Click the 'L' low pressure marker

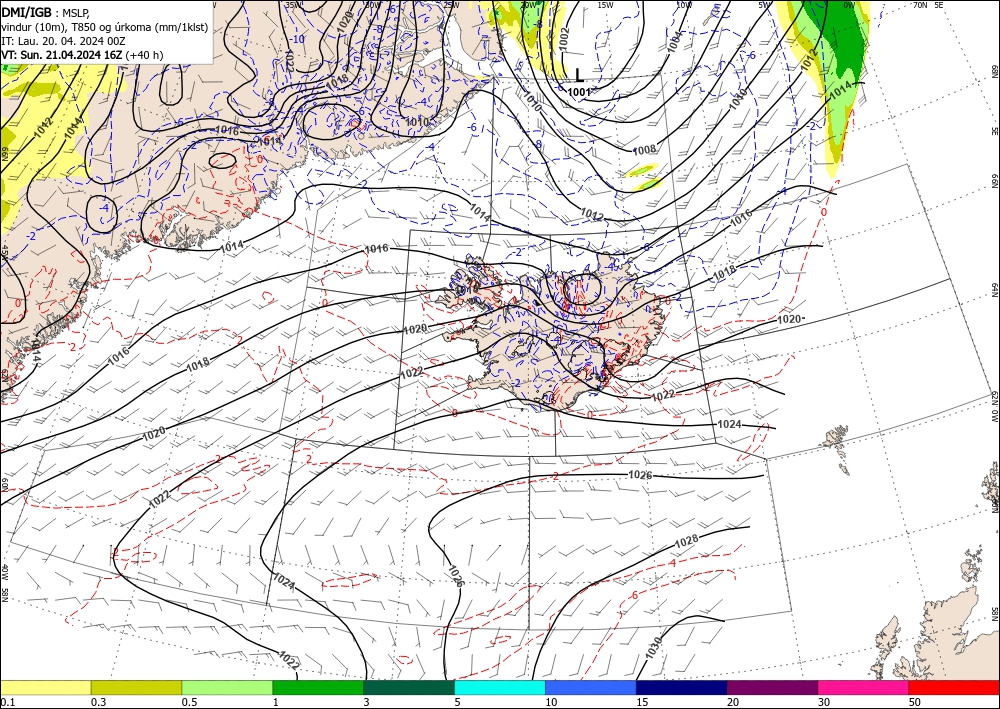pos(579,76)
